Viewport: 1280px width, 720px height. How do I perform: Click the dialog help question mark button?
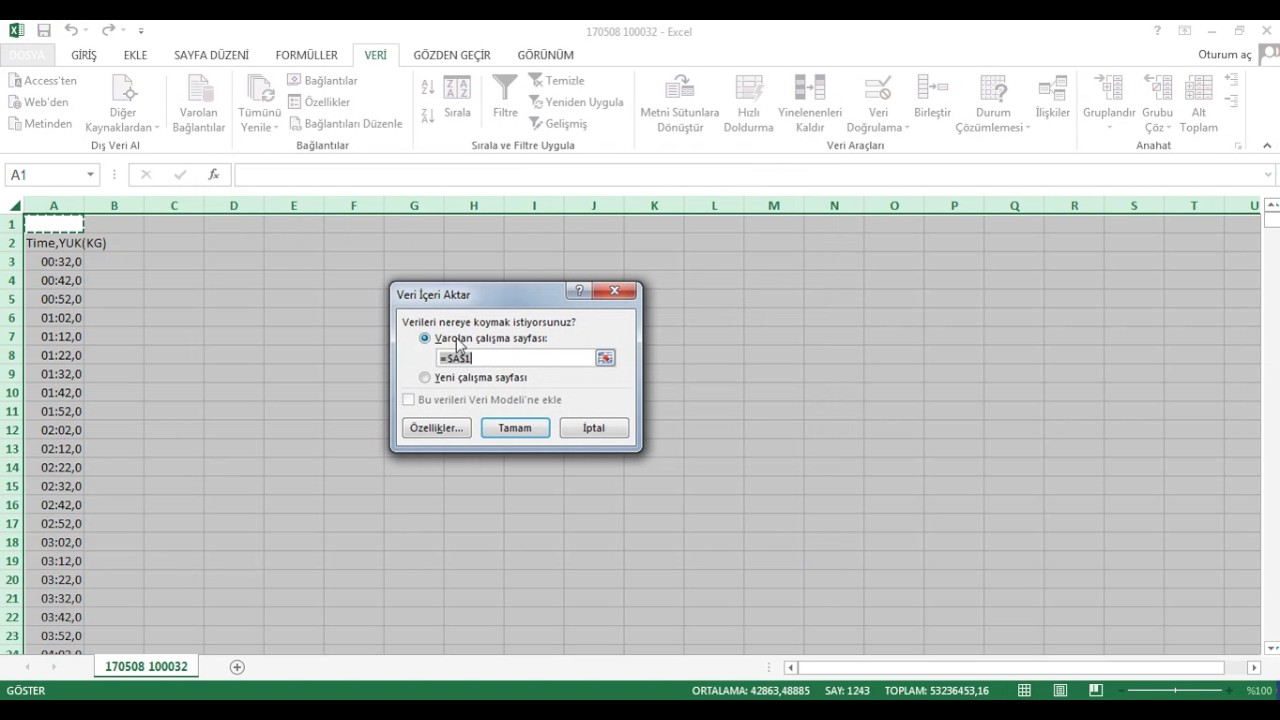click(x=579, y=292)
